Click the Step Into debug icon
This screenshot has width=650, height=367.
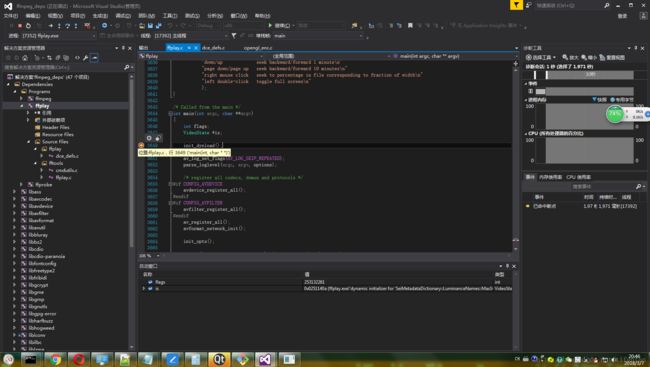coord(59,26)
